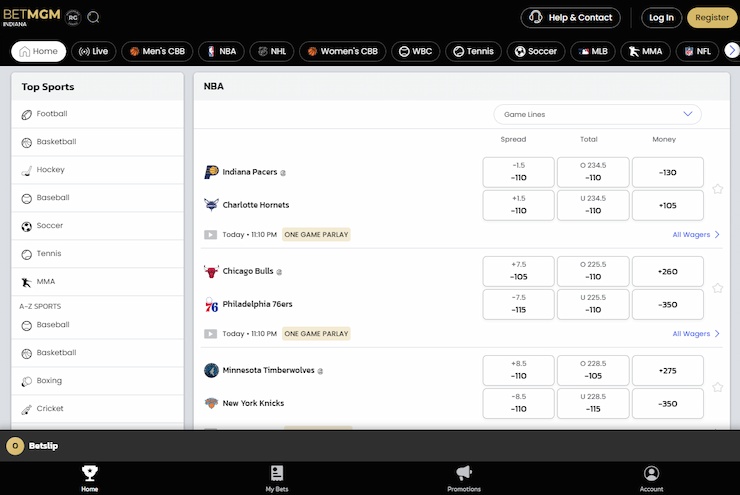
Task: Bet under 225.5 total
Action: (593, 304)
